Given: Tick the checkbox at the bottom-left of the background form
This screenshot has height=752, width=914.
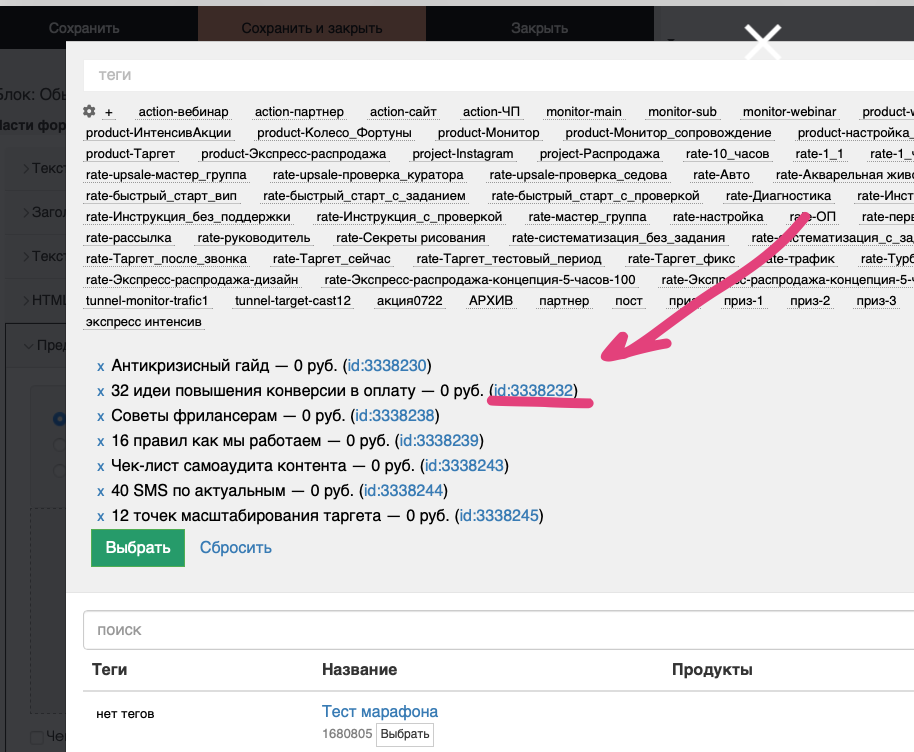Looking at the screenshot, I should 37,737.
